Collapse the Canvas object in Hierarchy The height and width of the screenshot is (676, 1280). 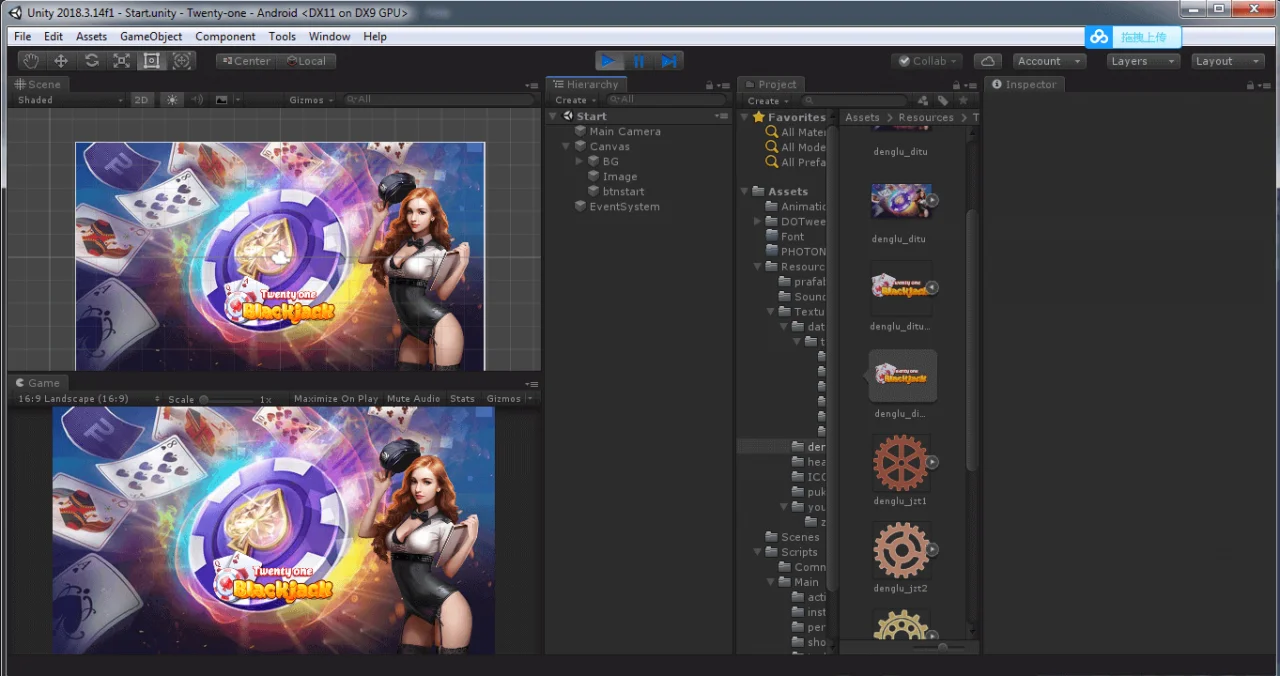pos(566,147)
